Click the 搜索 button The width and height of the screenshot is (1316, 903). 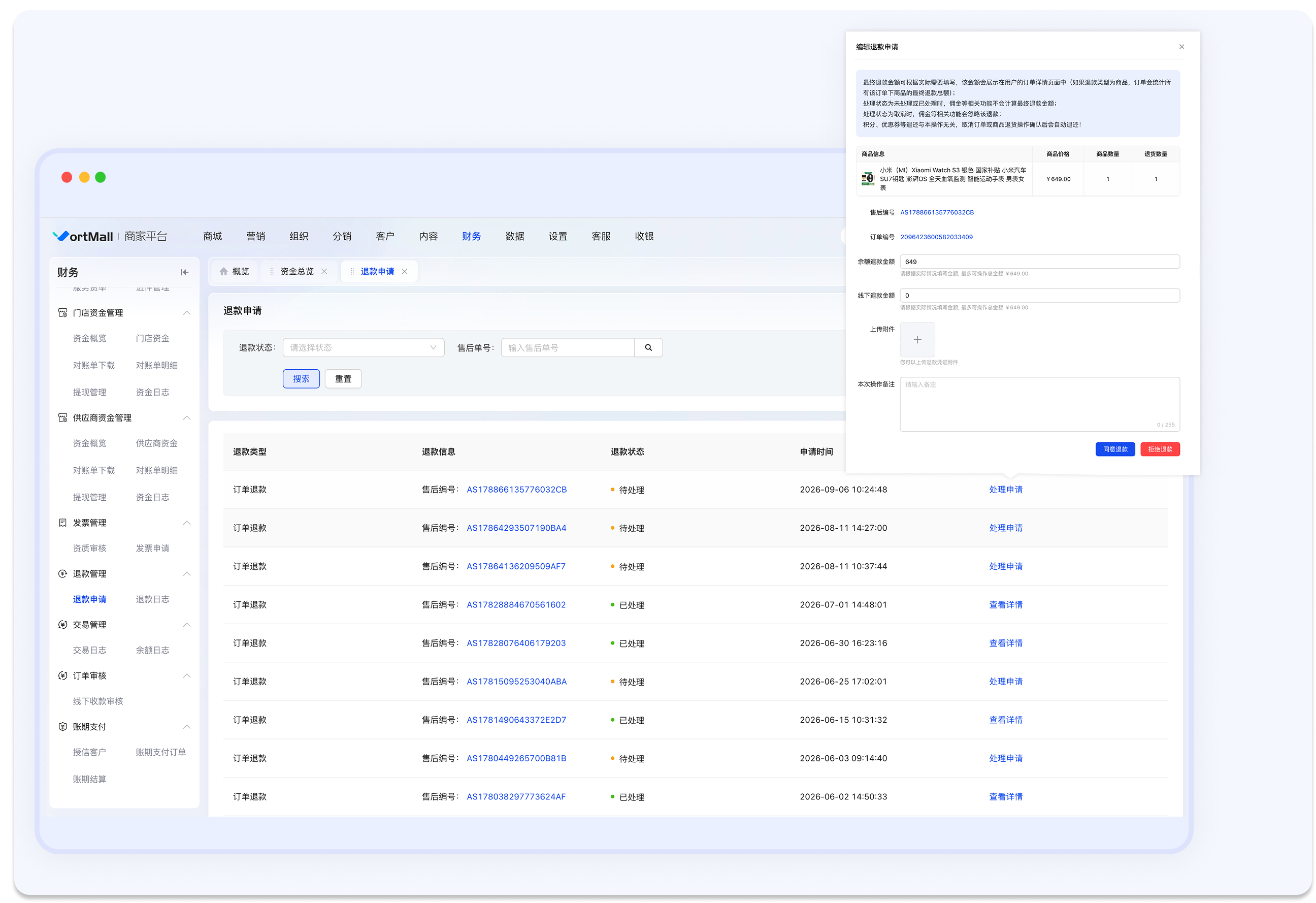click(x=301, y=379)
